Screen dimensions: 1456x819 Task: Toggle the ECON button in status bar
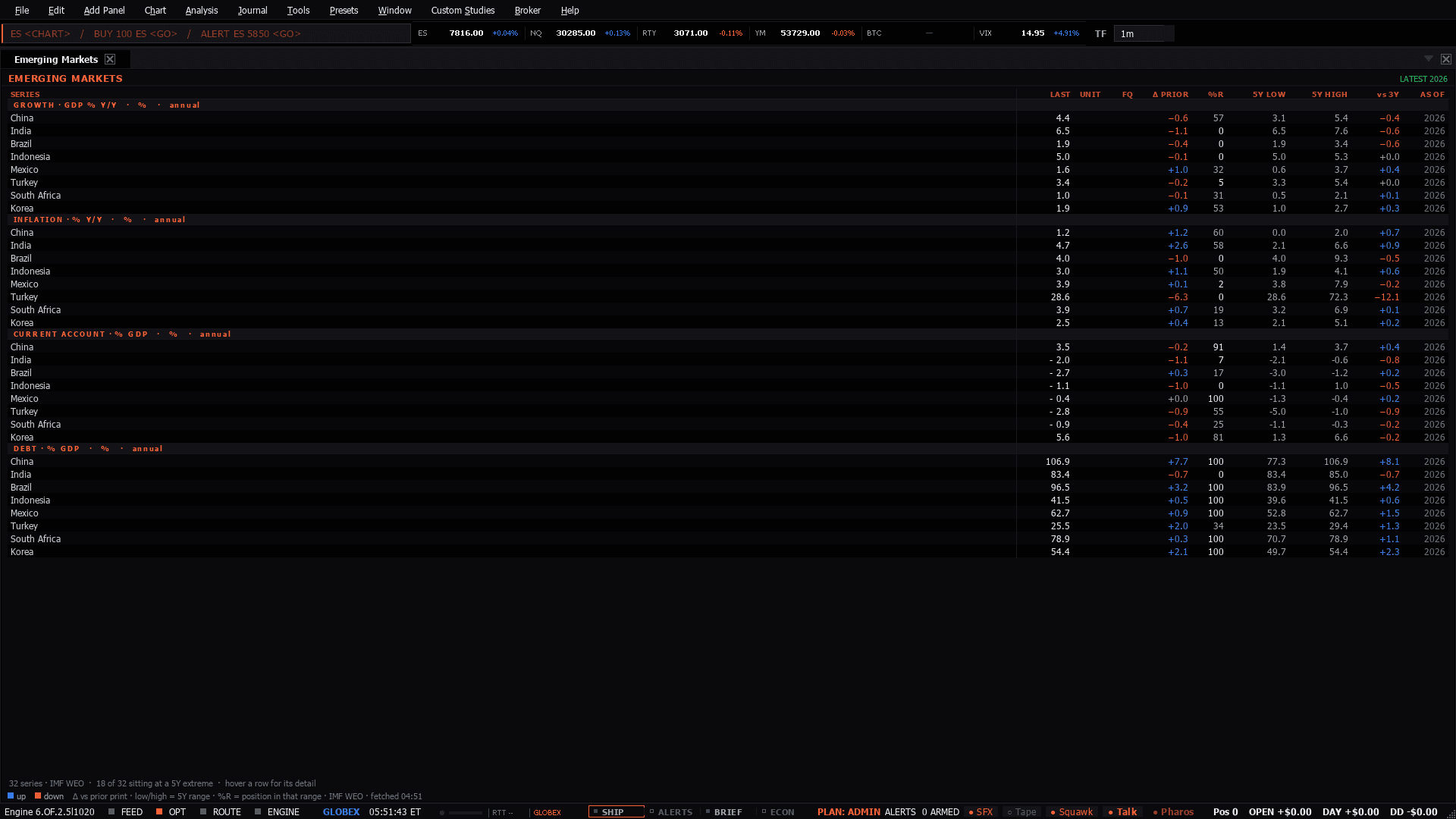pyautogui.click(x=778, y=811)
